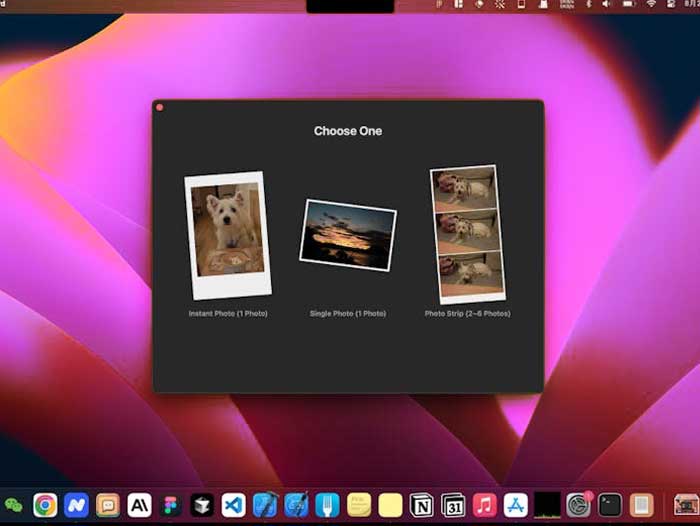Open the plain yellow note app
The height and width of the screenshot is (526, 700).
pyautogui.click(x=390, y=505)
